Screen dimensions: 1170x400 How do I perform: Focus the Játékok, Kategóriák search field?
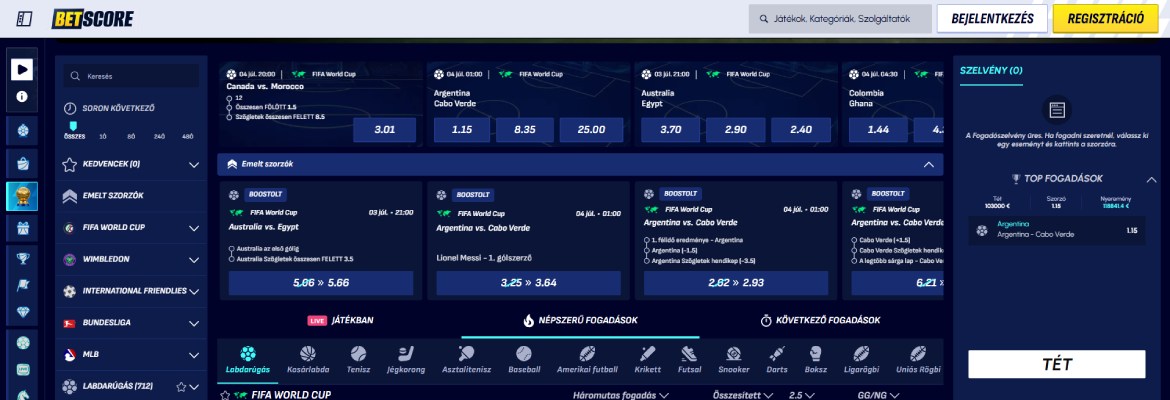[x=840, y=19]
